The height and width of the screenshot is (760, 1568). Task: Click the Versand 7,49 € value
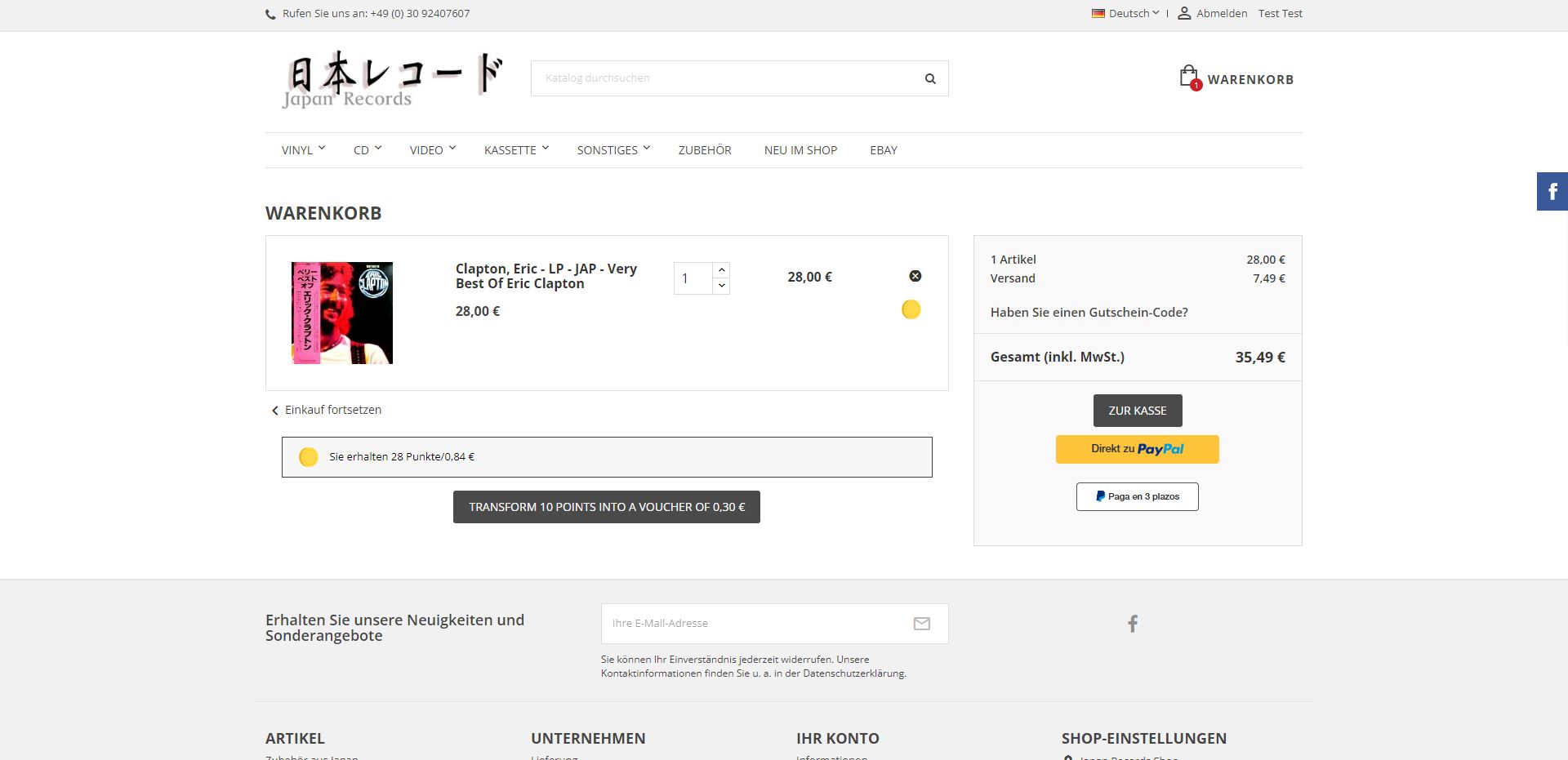pos(1269,278)
